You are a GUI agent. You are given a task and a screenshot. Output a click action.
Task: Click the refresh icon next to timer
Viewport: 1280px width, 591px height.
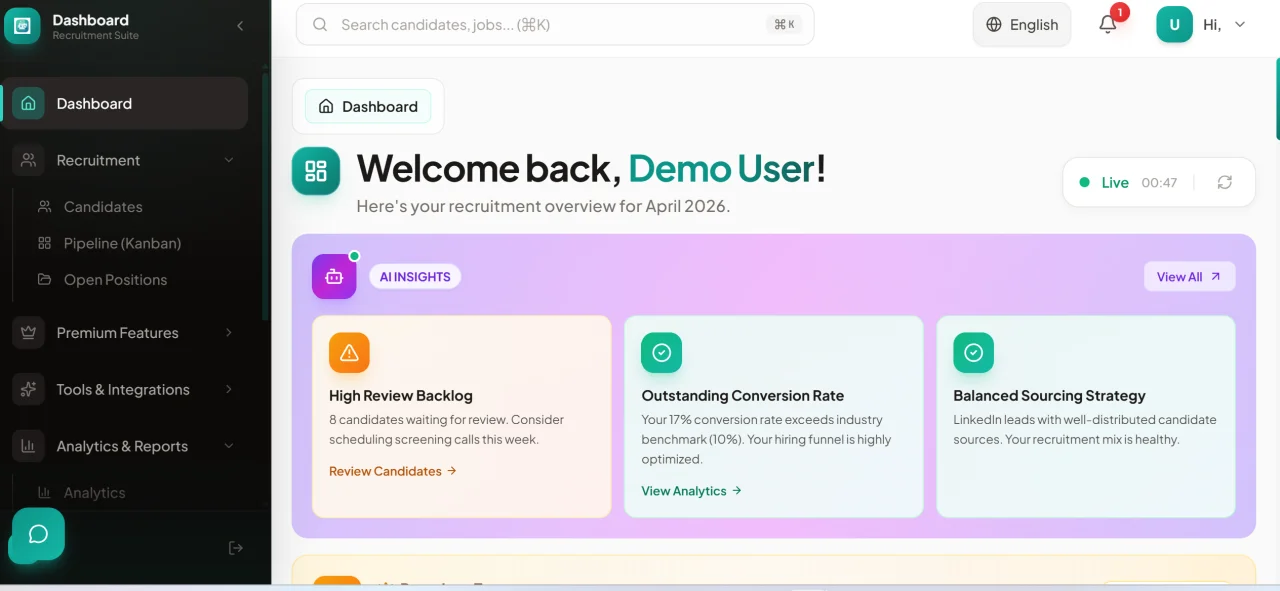pyautogui.click(x=1225, y=182)
